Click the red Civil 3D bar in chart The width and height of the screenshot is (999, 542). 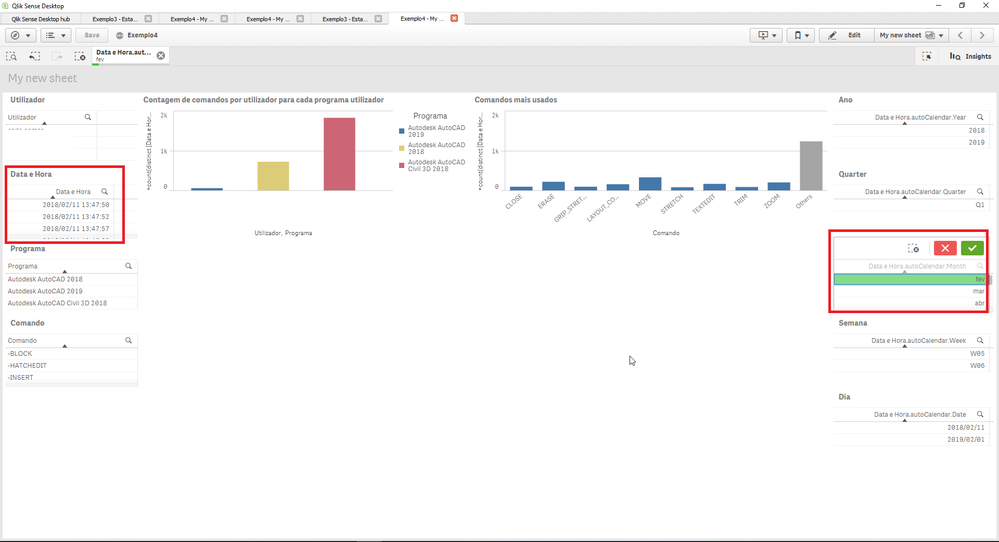pyautogui.click(x=339, y=154)
